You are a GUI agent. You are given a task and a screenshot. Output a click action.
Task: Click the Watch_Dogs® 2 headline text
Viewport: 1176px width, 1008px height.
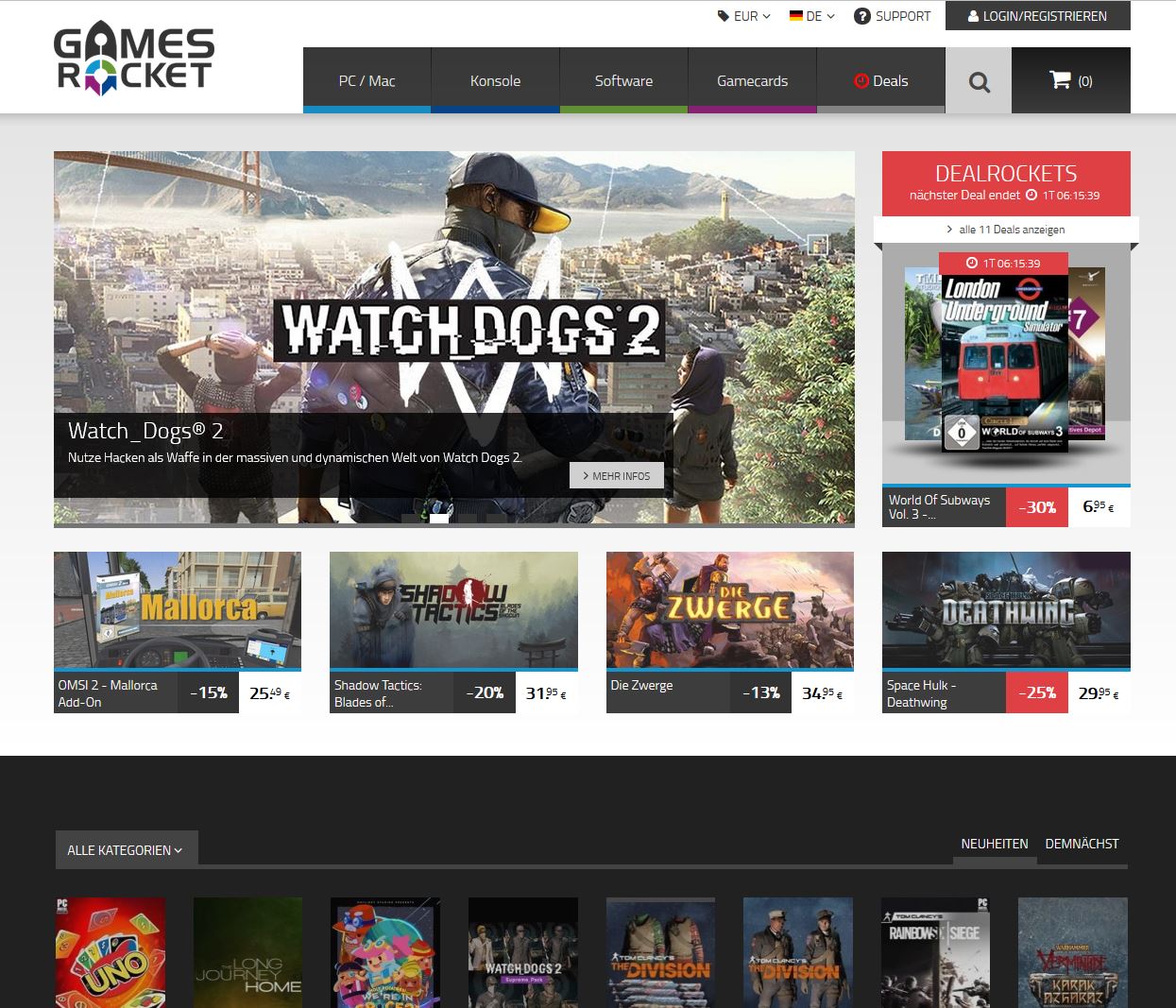[145, 431]
